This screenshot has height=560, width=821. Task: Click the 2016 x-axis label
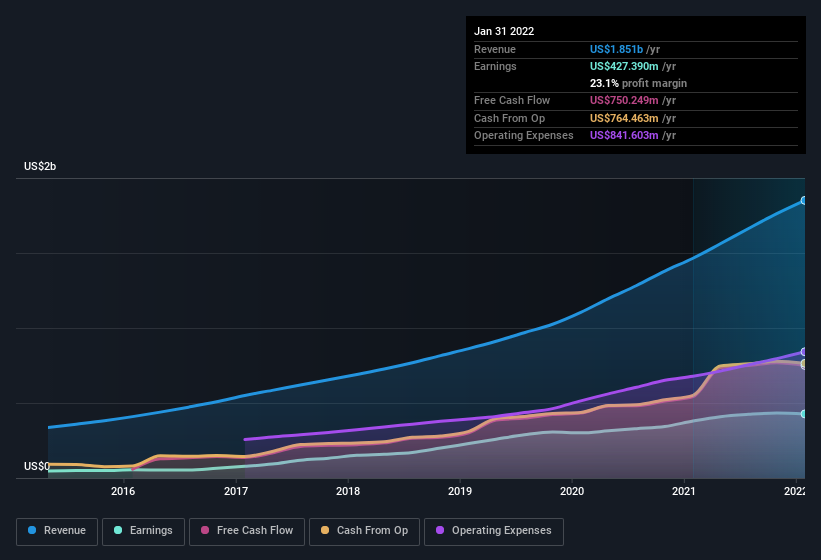[123, 491]
